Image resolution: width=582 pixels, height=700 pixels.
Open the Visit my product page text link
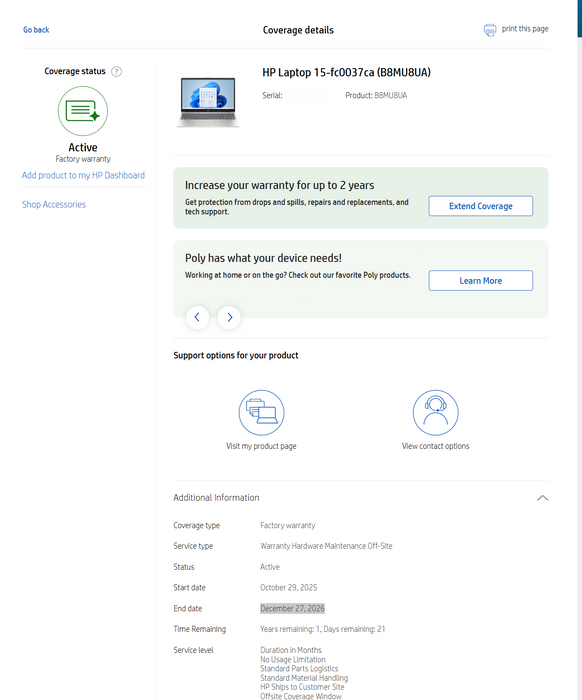(x=261, y=446)
